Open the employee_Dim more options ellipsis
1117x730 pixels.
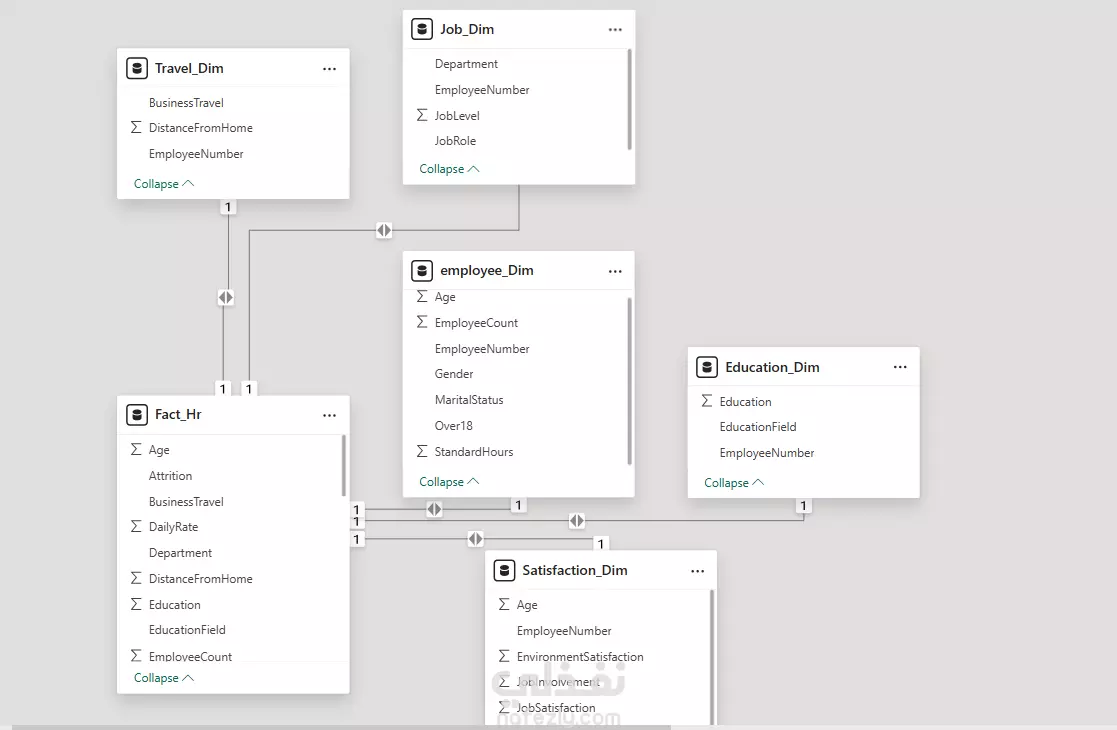click(x=615, y=271)
